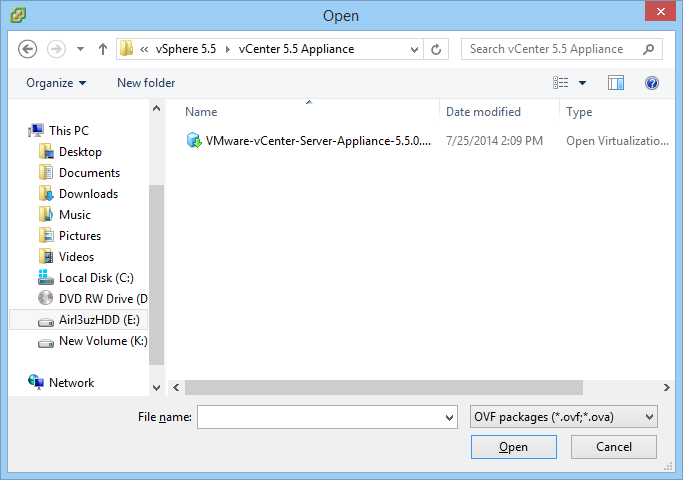The width and height of the screenshot is (683, 480).
Task: Select the AirI3uzHDD (E:) drive
Action: 99,320
